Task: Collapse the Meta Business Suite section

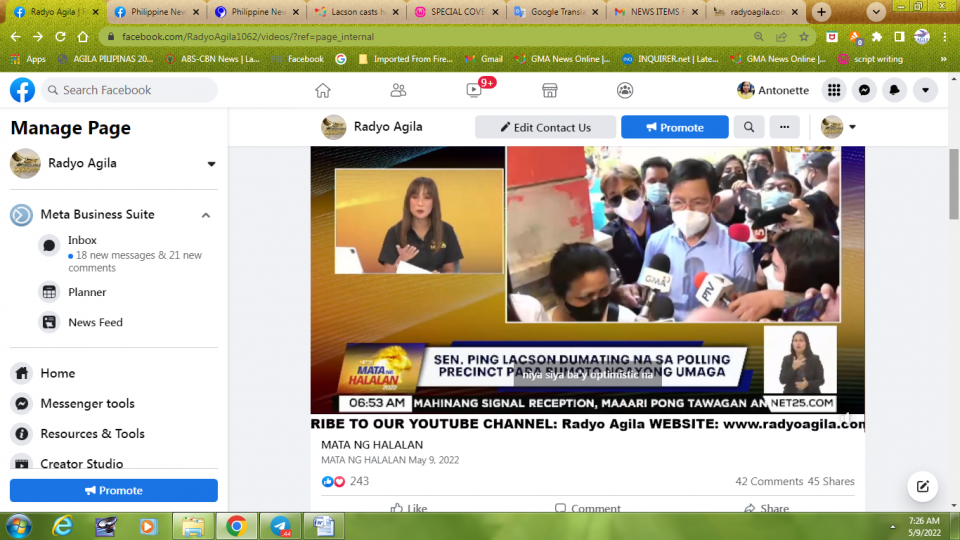Action: coord(206,215)
